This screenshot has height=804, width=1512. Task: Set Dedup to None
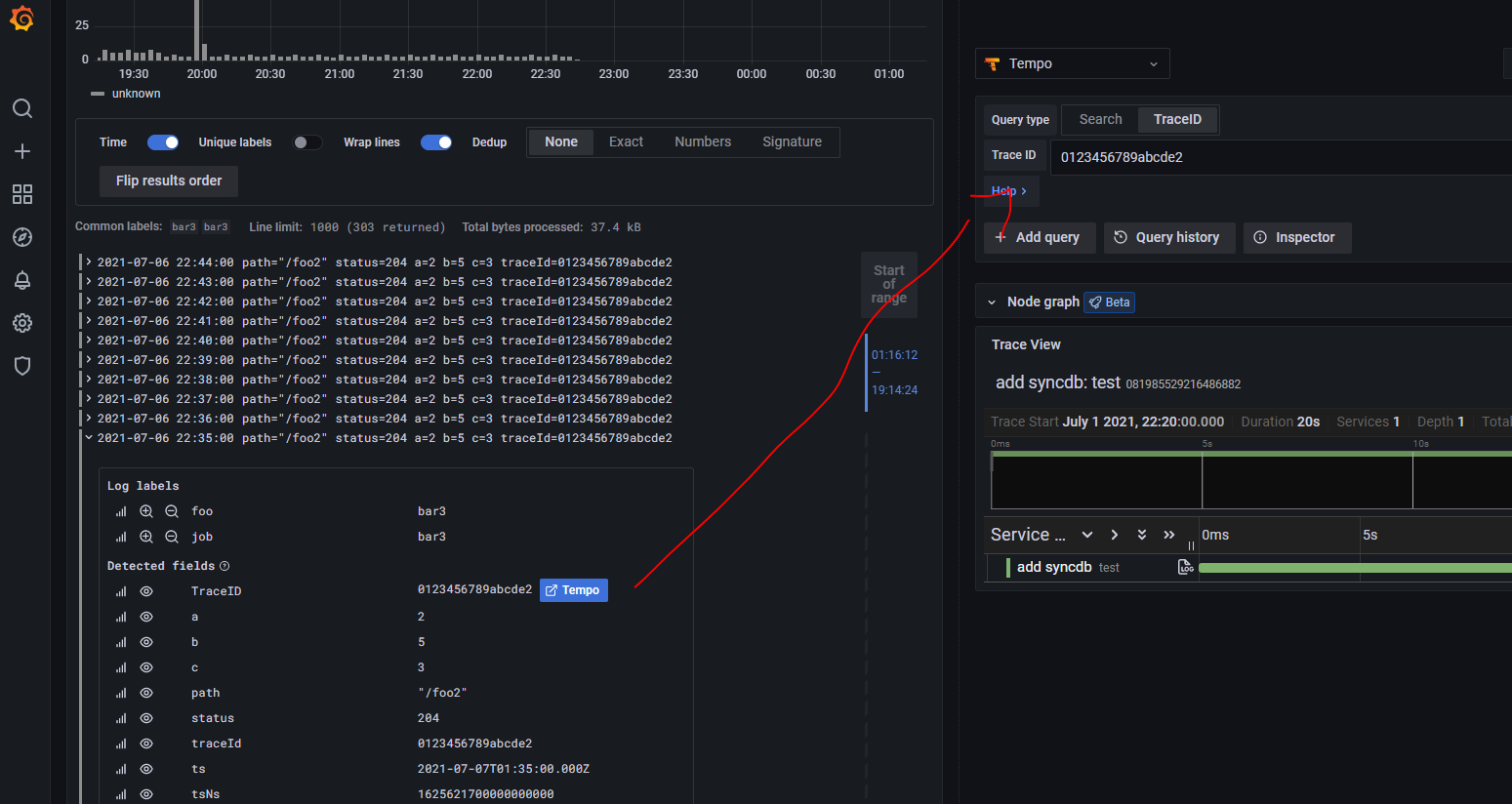coord(561,141)
